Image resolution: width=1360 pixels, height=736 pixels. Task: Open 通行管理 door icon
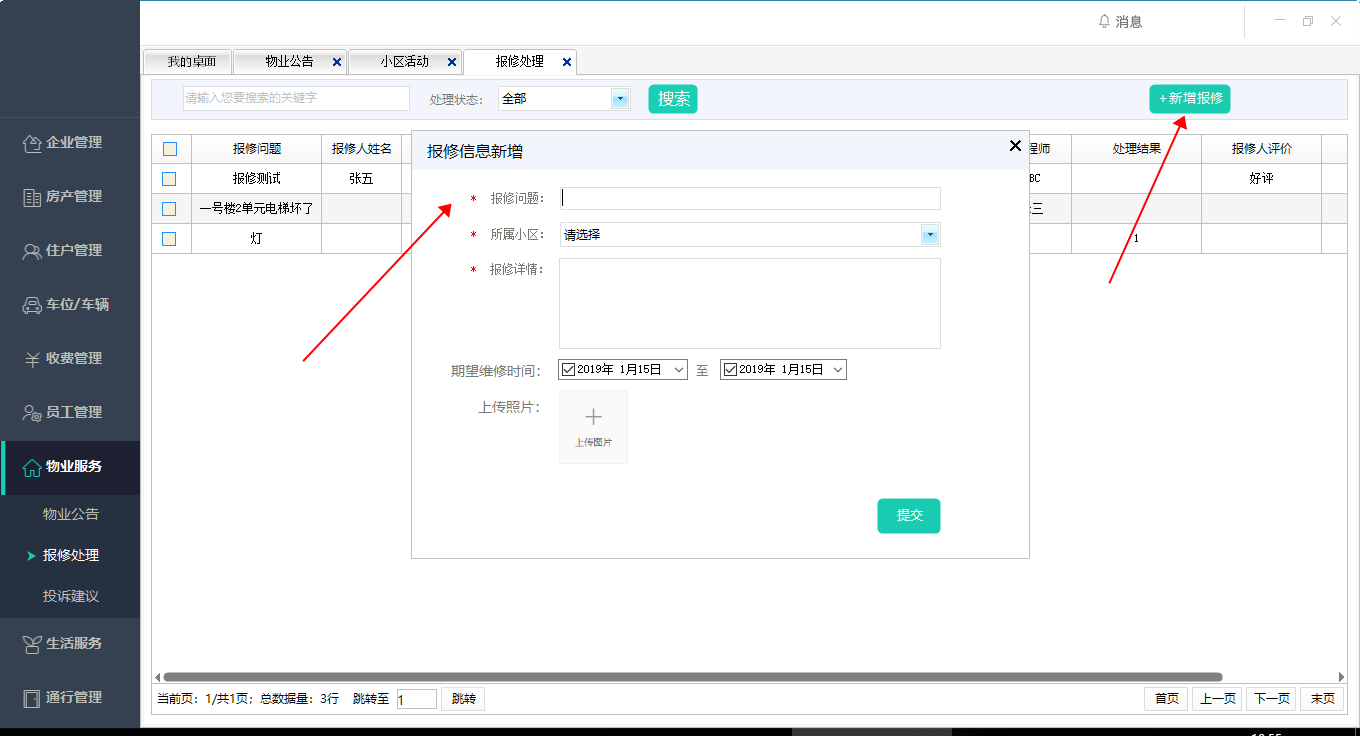(32, 698)
